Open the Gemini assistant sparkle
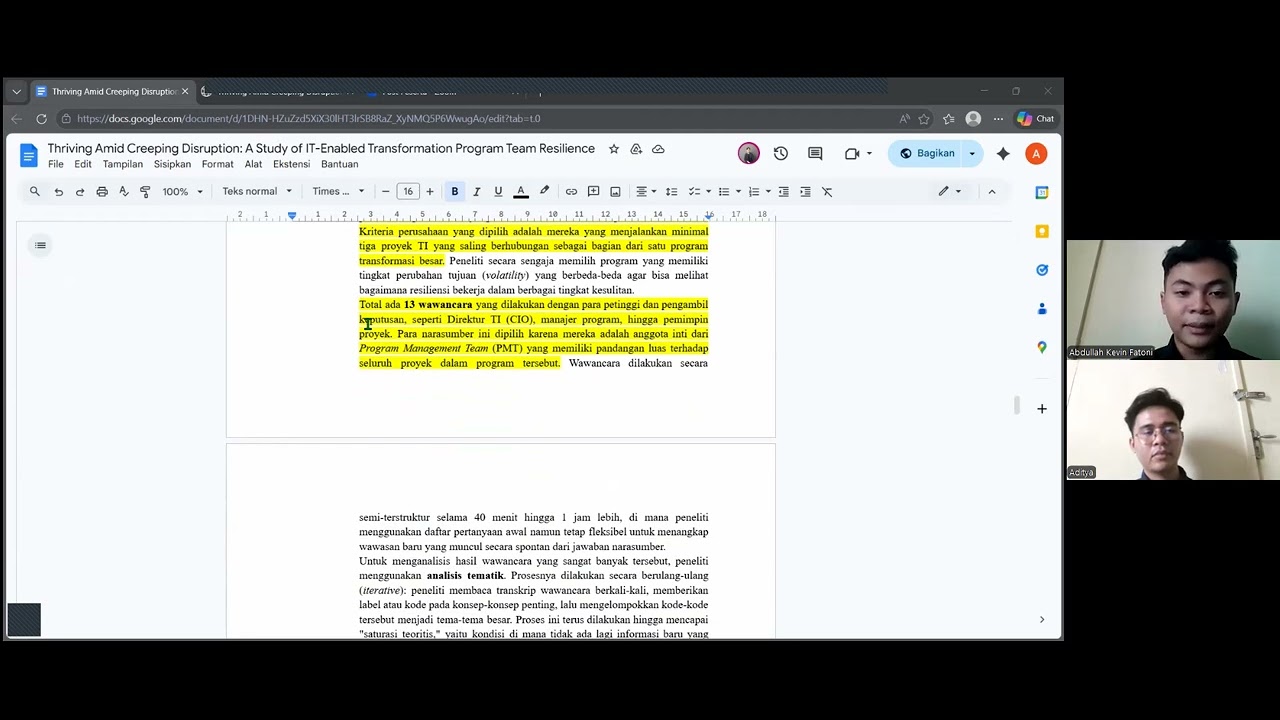The width and height of the screenshot is (1280, 720). click(x=1003, y=153)
